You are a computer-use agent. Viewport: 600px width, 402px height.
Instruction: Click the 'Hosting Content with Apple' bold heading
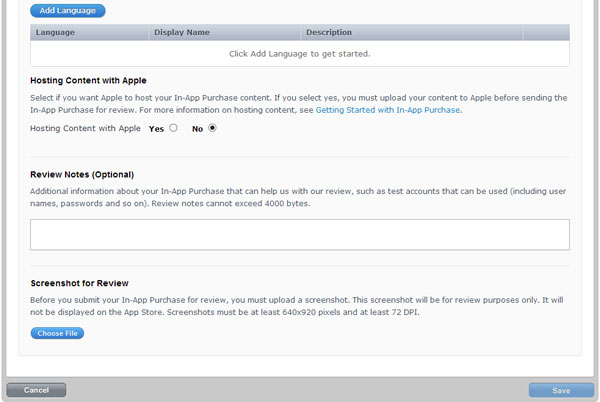tap(95, 80)
